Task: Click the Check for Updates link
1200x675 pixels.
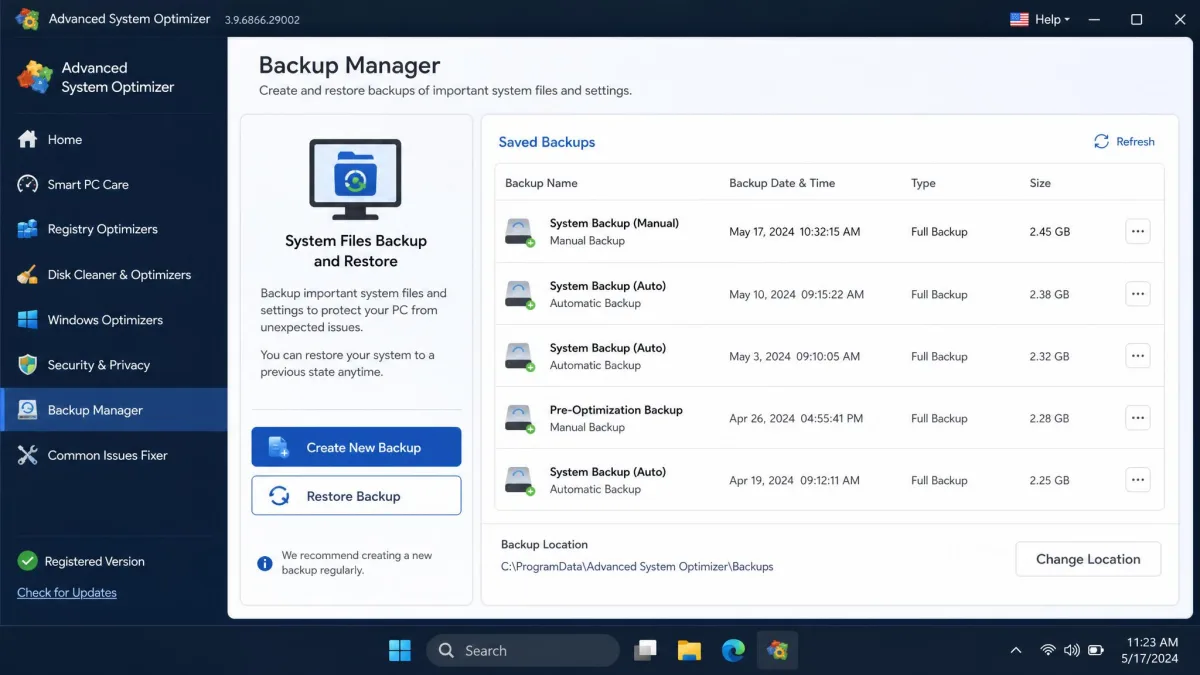Action: point(67,593)
